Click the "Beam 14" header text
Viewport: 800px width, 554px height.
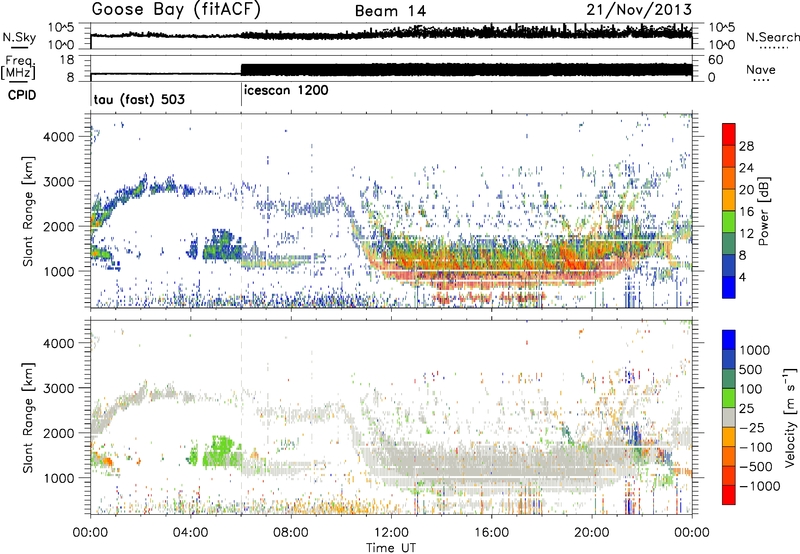tap(390, 11)
